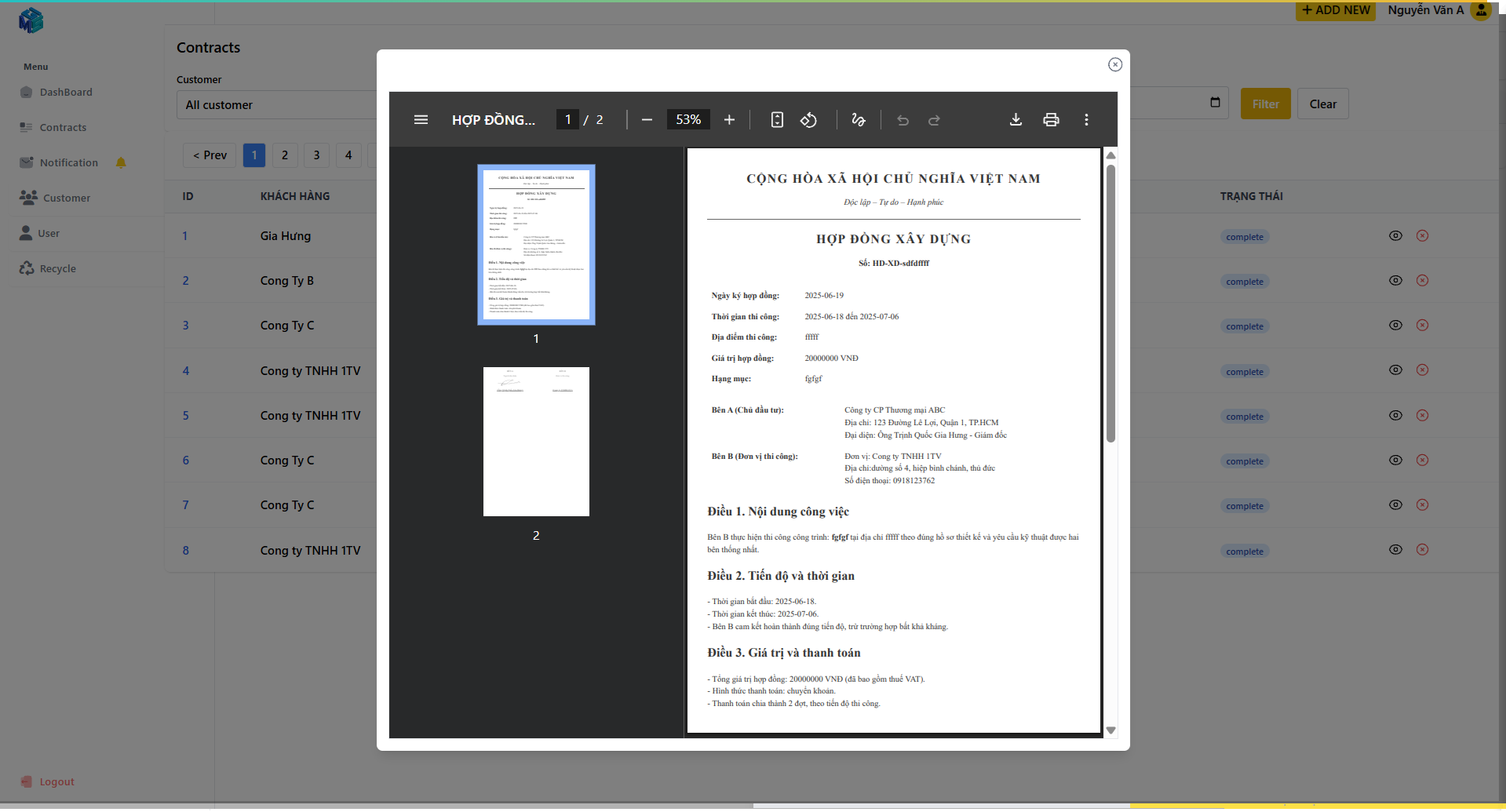Screen dimensions: 1506x812
Task: Print the contract PDF
Action: [x=1051, y=120]
